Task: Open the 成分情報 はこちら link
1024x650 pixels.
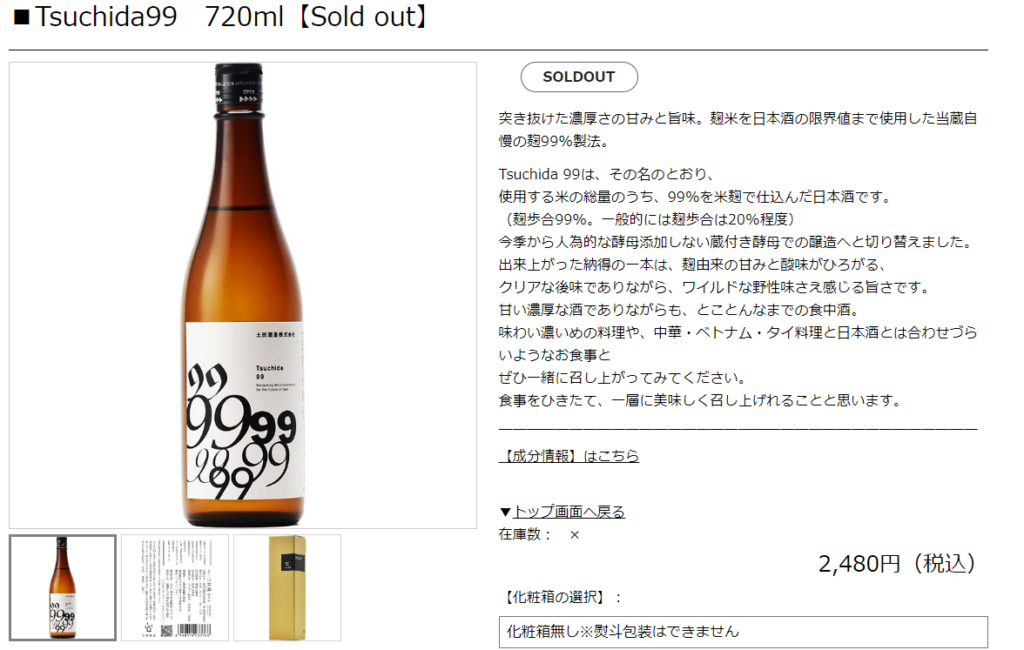Action: click(568, 455)
